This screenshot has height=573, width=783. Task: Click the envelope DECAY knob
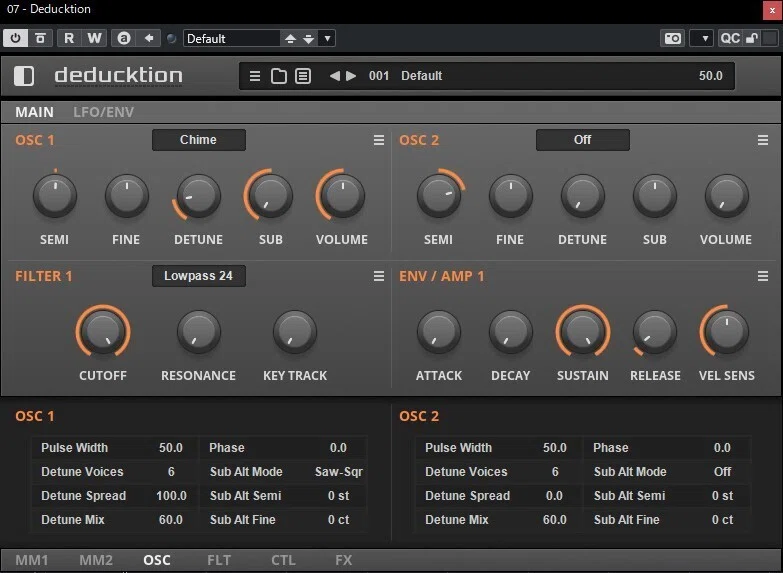click(x=511, y=331)
